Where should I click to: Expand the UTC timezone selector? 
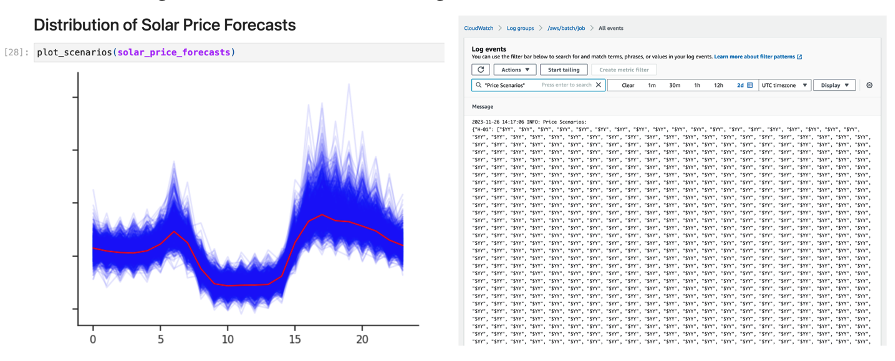(784, 85)
